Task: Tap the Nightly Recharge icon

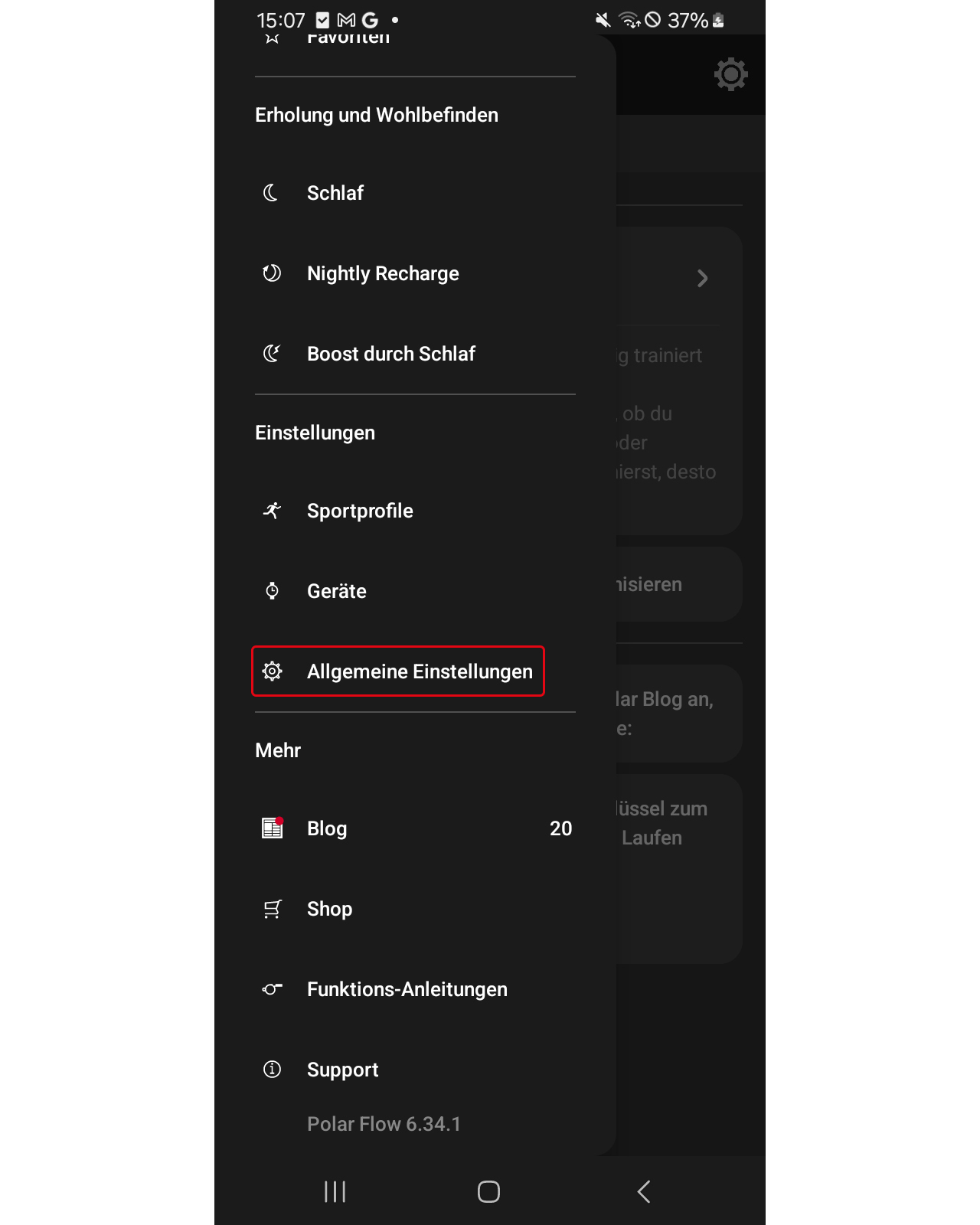Action: click(272, 273)
